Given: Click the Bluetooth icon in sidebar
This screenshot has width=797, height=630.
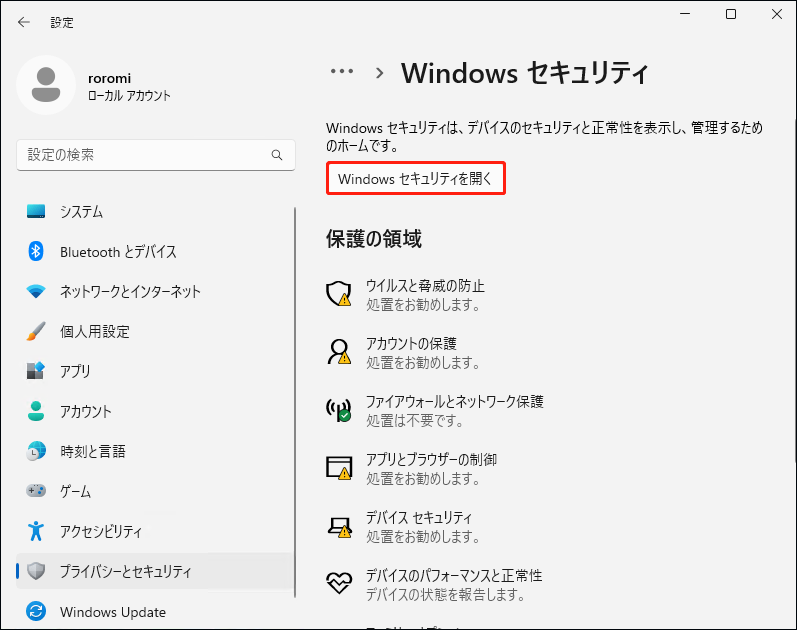Looking at the screenshot, I should tap(36, 251).
